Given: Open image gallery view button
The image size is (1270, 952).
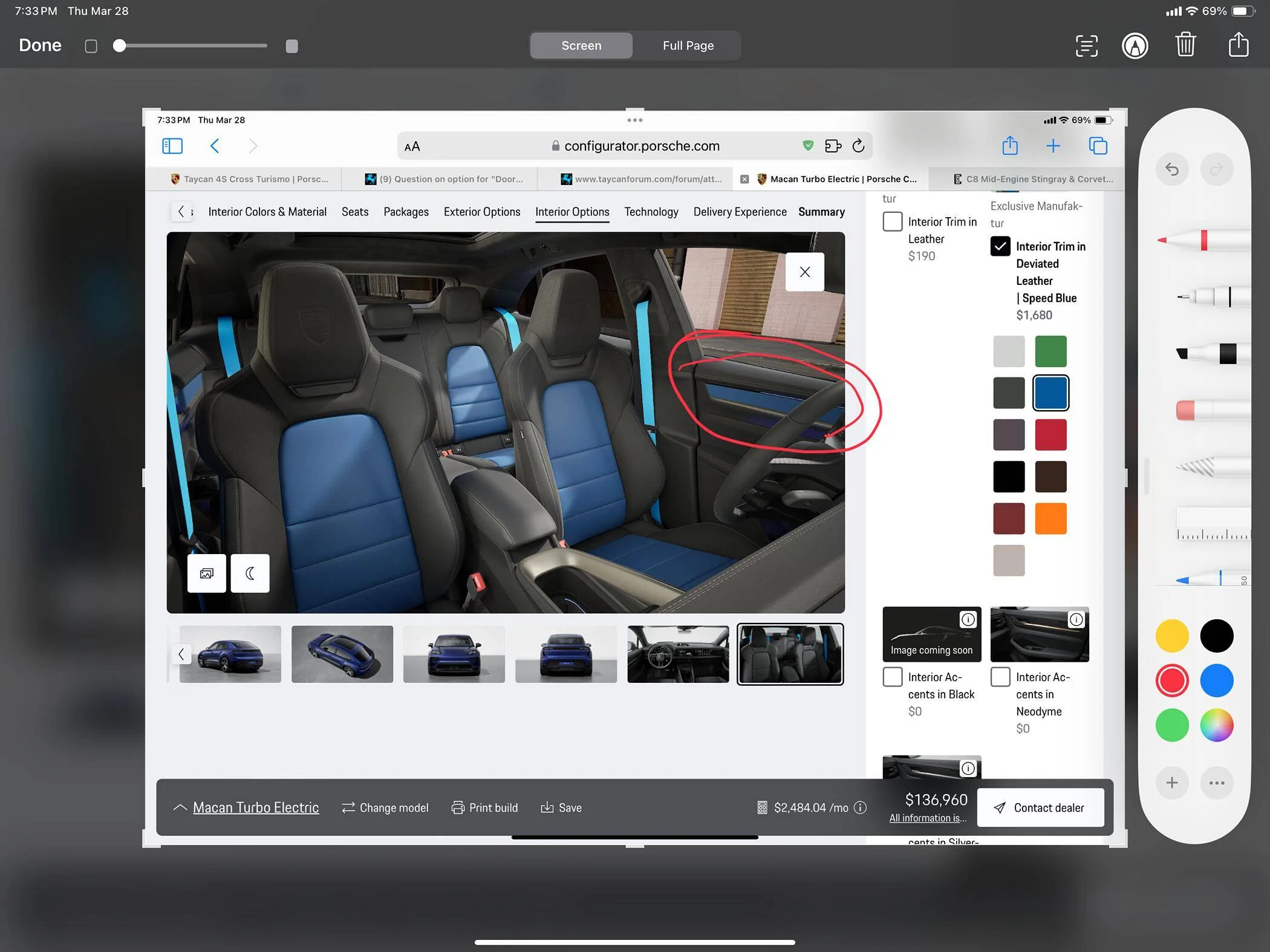Looking at the screenshot, I should pyautogui.click(x=207, y=573).
